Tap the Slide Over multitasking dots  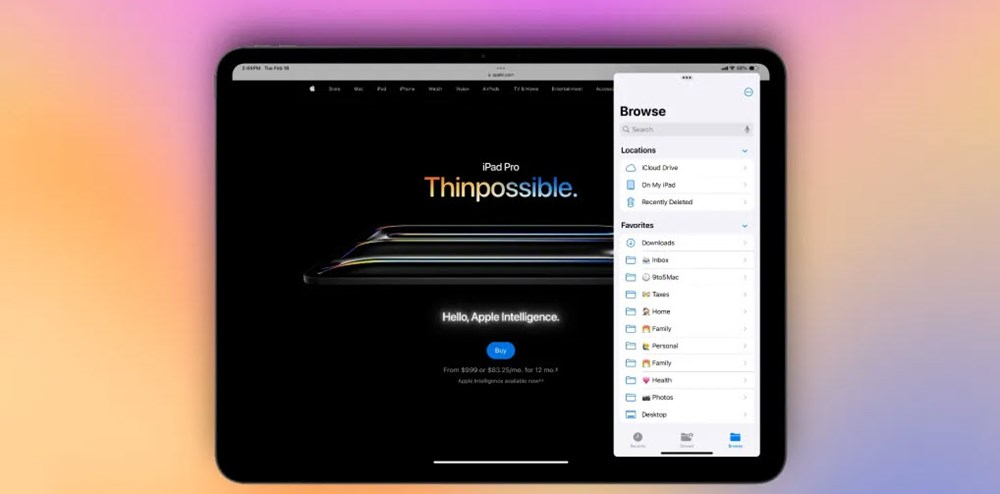[x=686, y=77]
